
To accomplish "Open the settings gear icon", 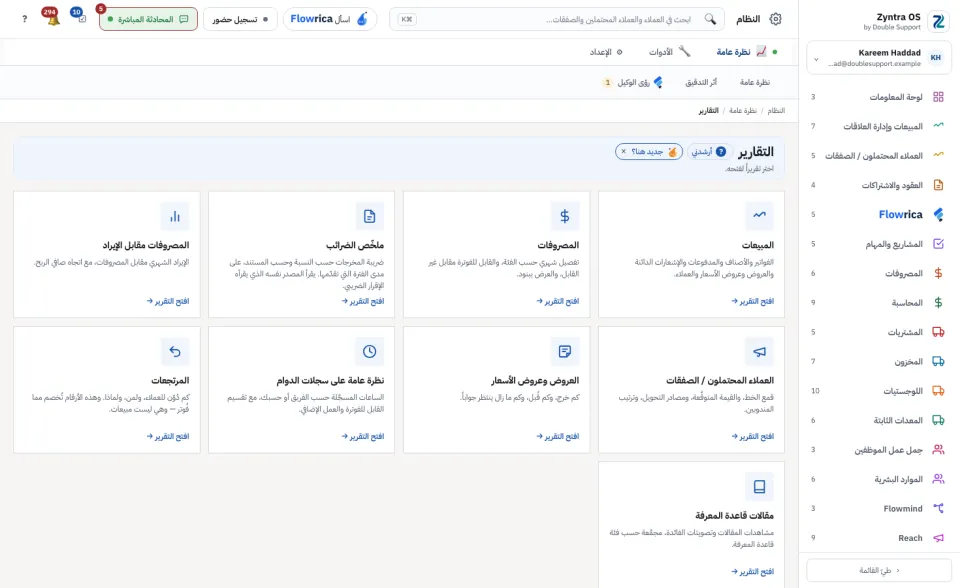I will point(775,19).
